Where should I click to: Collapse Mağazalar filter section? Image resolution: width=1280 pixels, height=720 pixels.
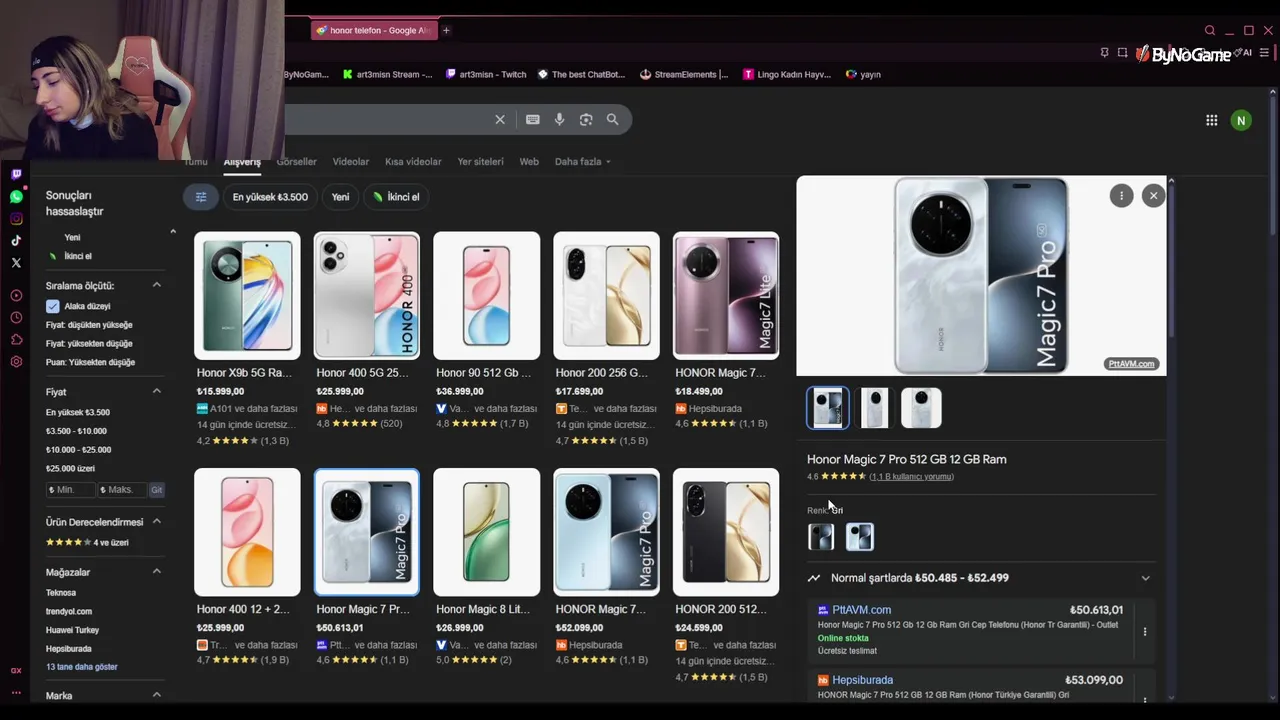coord(156,571)
